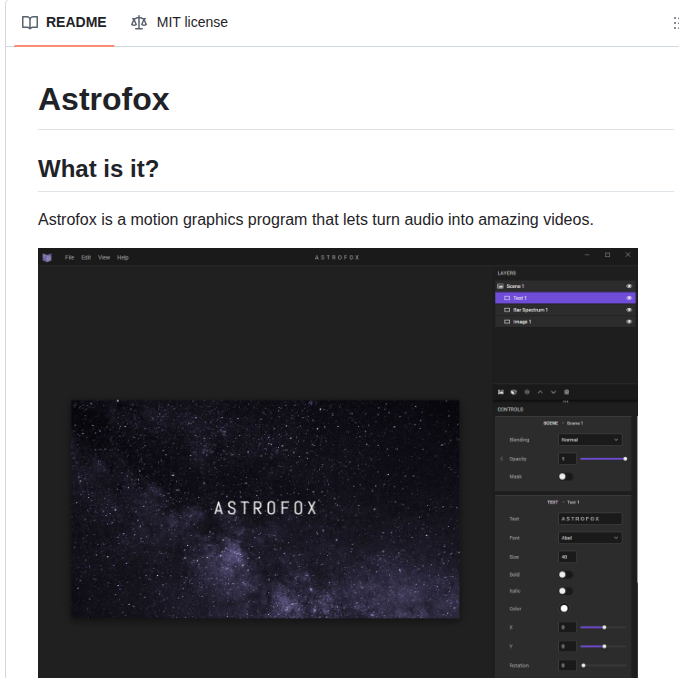Click the "Astrofox" main heading
Viewport: 679px width, 678px height.
coord(103,99)
